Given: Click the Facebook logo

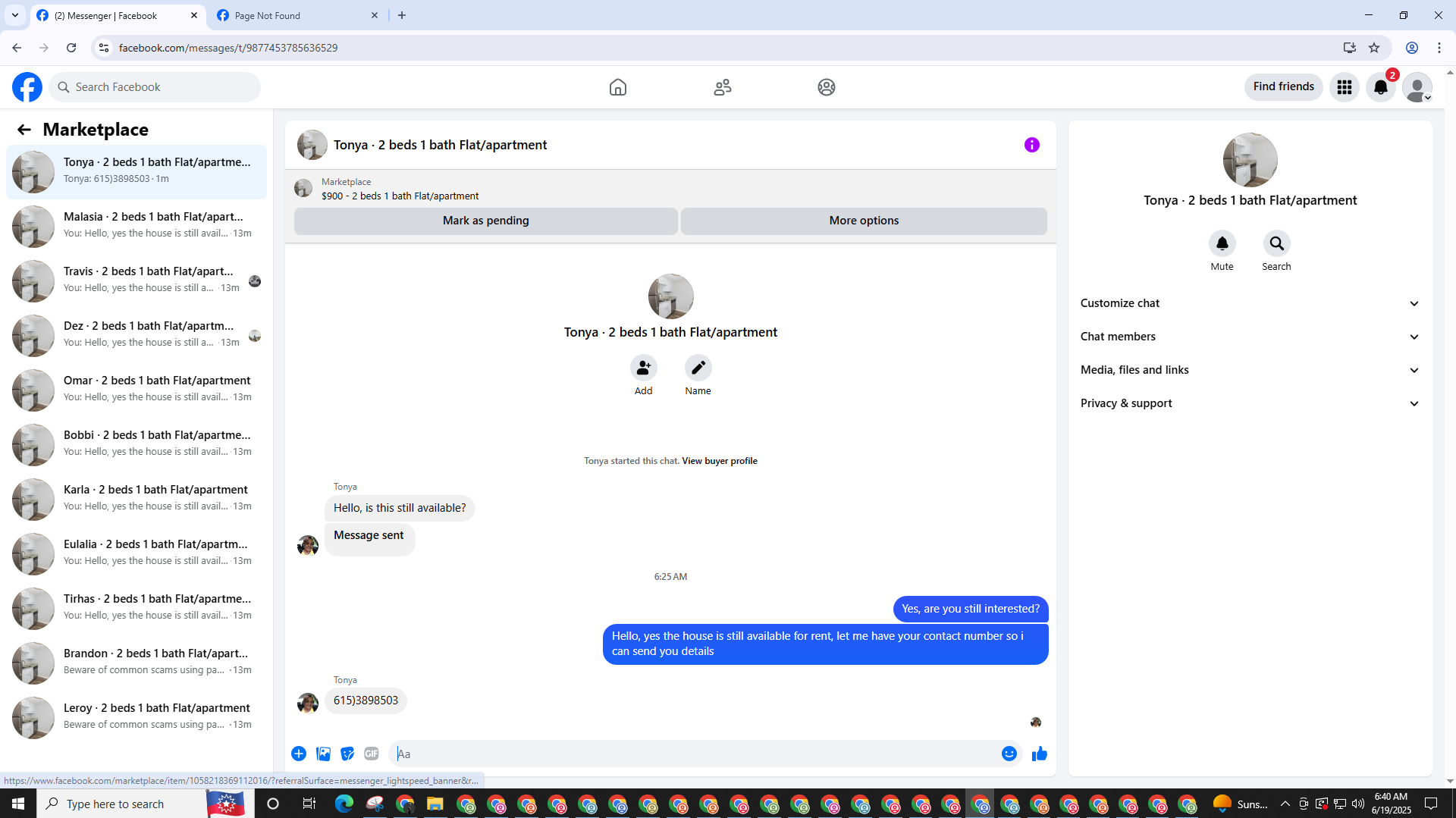Looking at the screenshot, I should pyautogui.click(x=27, y=87).
